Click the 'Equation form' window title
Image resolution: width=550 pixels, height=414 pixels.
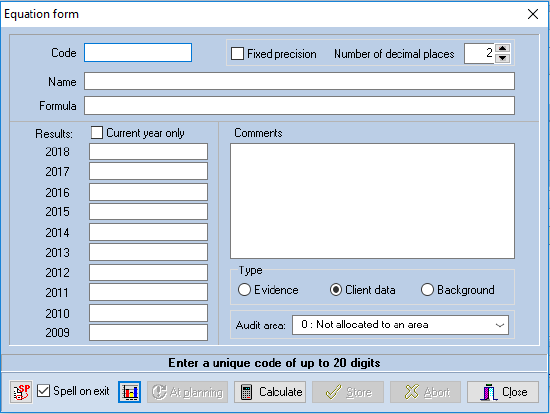41,14
